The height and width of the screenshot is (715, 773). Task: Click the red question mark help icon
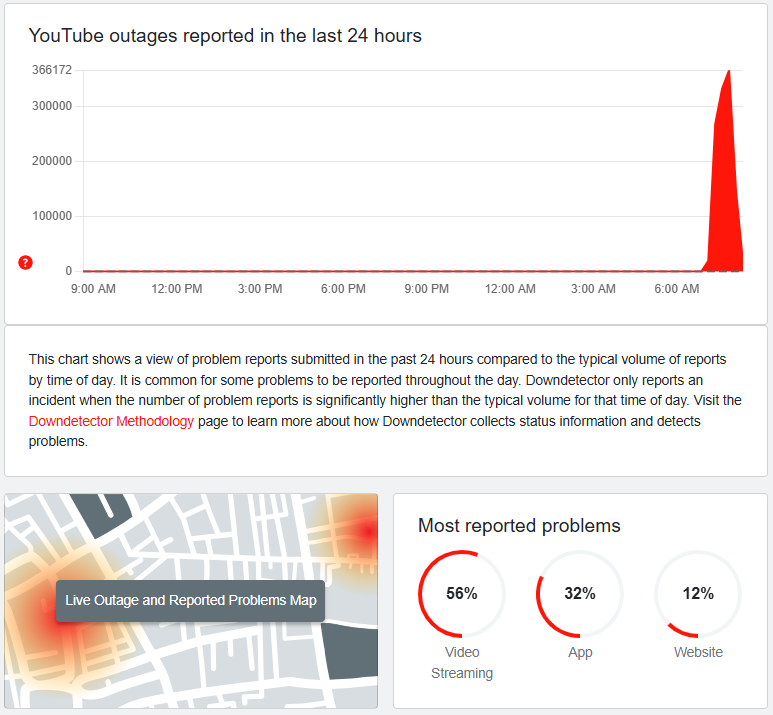(x=26, y=263)
